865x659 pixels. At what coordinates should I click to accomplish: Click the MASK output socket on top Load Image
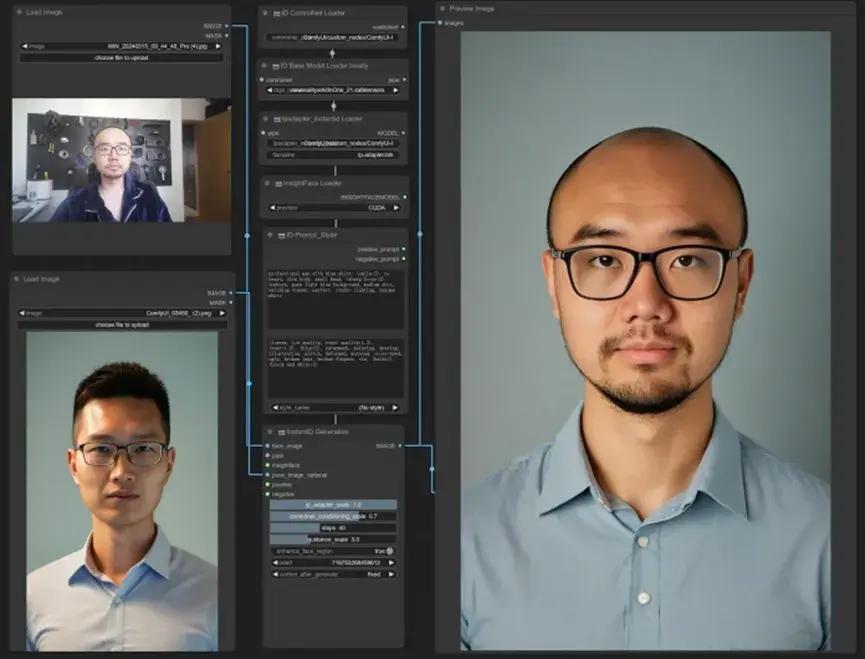(x=227, y=35)
